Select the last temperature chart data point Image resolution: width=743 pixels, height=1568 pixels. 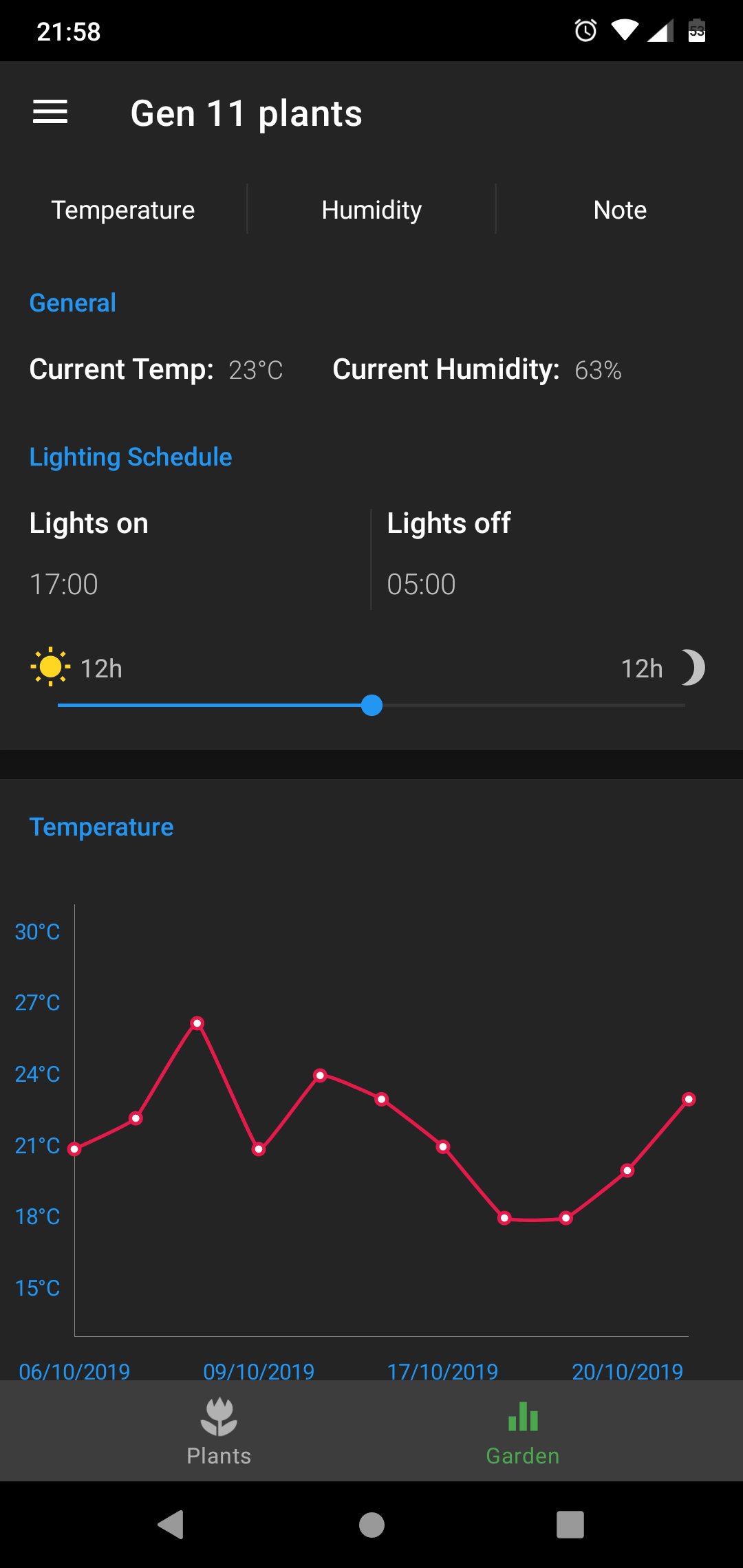tap(689, 1099)
